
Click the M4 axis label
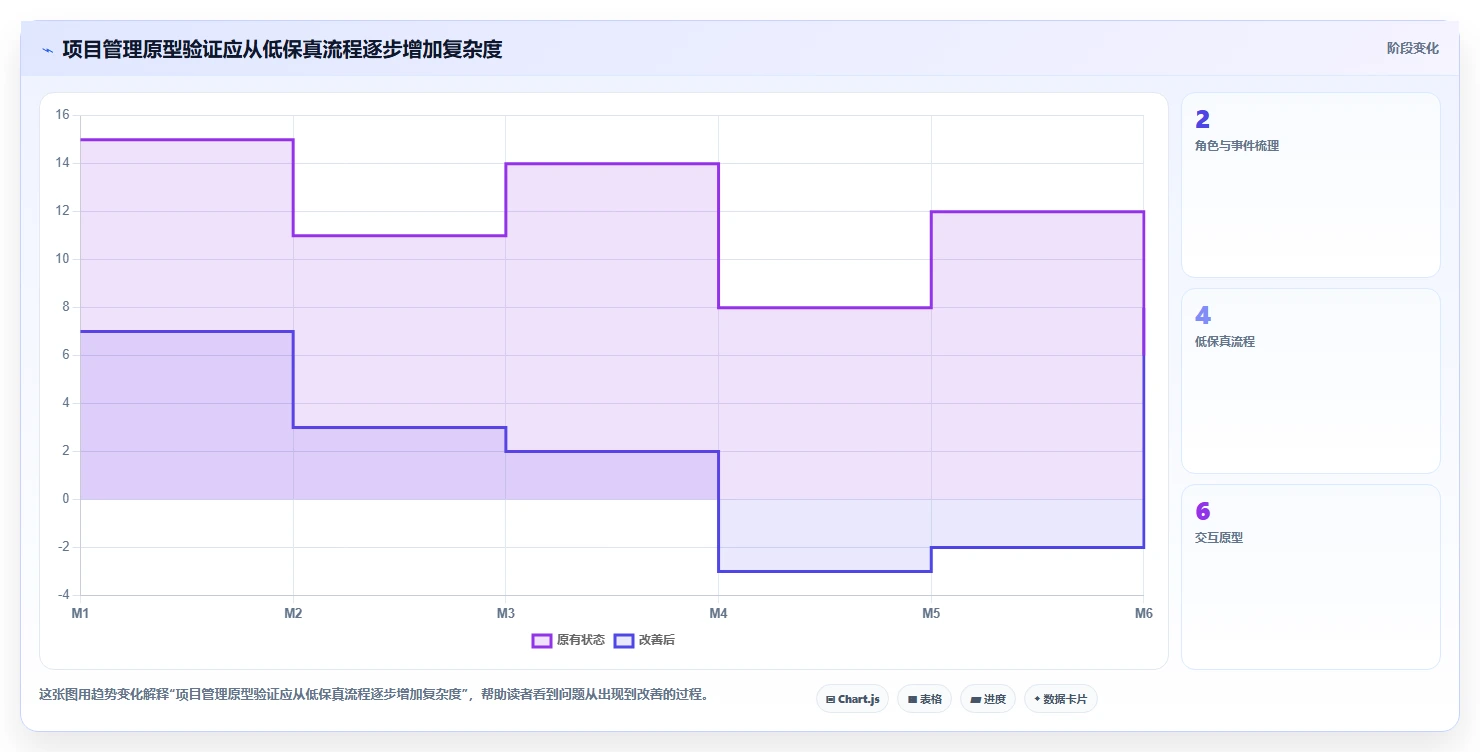tap(718, 614)
